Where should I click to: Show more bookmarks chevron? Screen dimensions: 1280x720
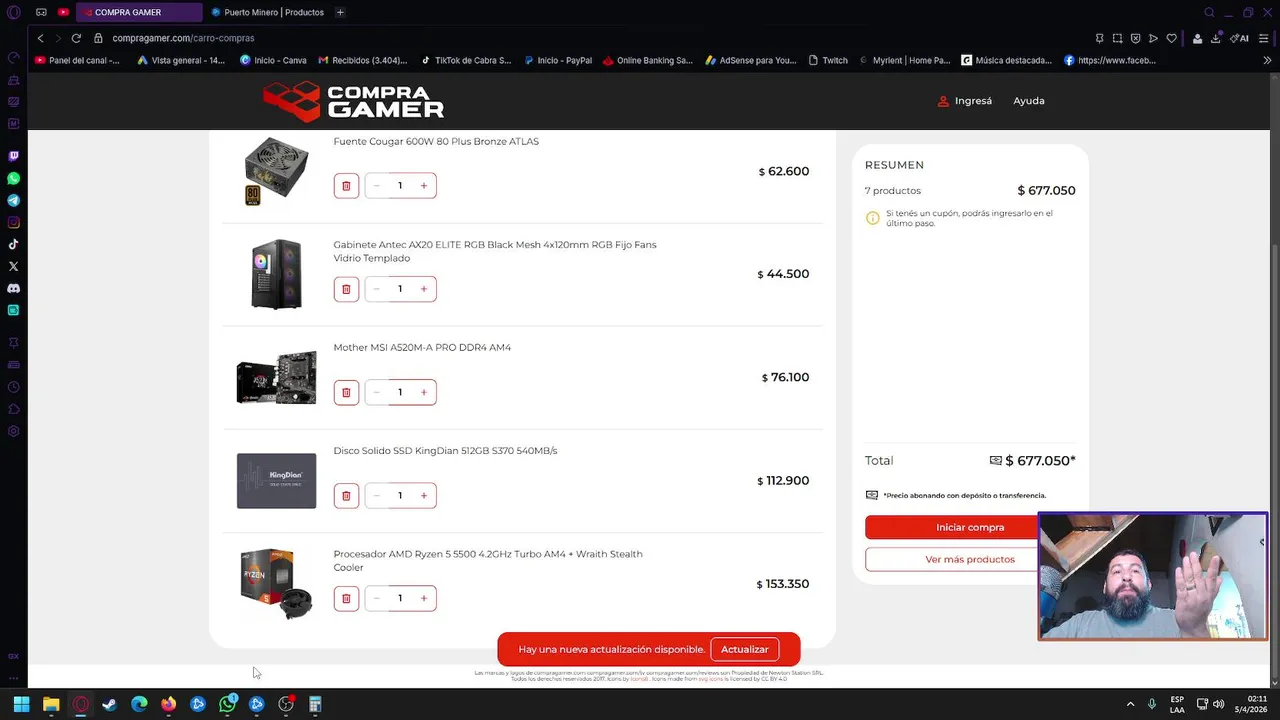click(1268, 60)
